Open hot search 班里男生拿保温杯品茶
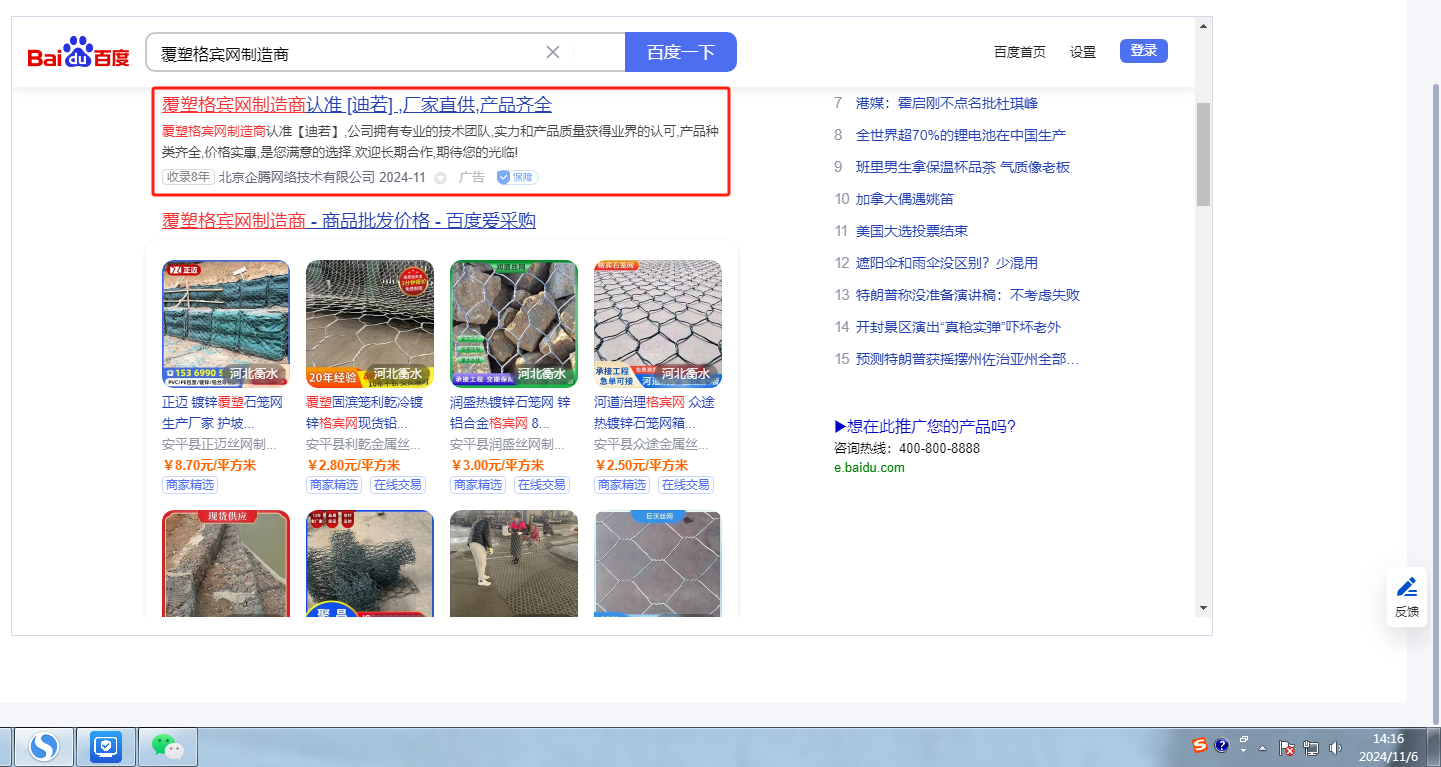Viewport: 1441px width, 767px height. (x=963, y=167)
